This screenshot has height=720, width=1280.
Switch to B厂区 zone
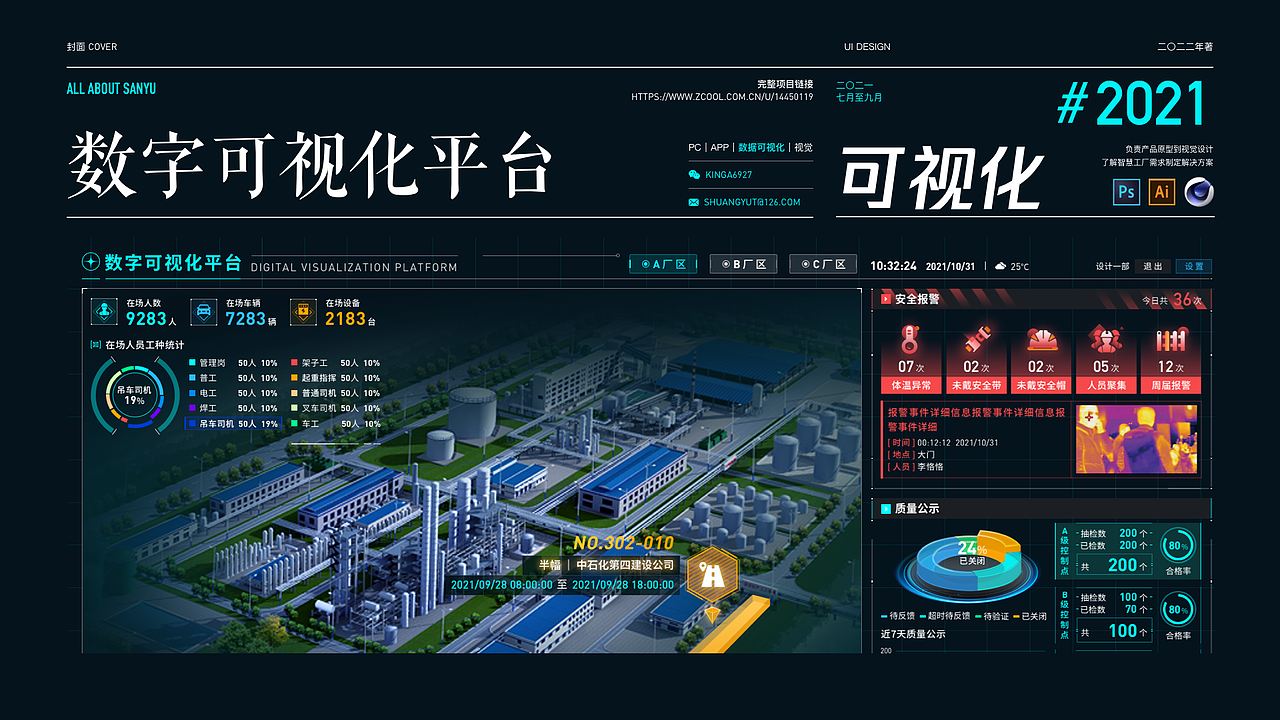743,263
